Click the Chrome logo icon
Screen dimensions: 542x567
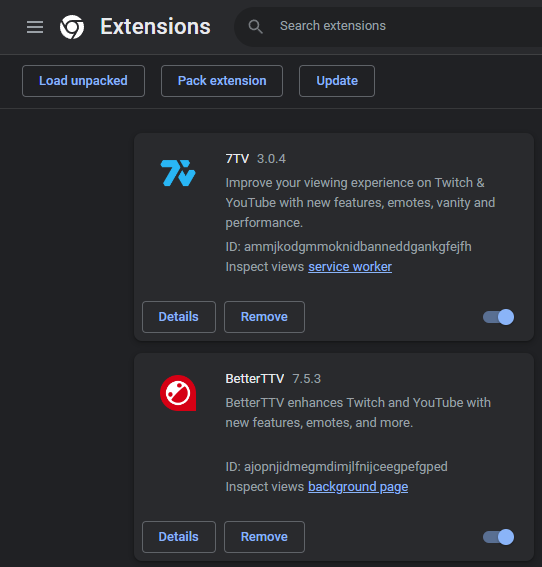[72, 27]
